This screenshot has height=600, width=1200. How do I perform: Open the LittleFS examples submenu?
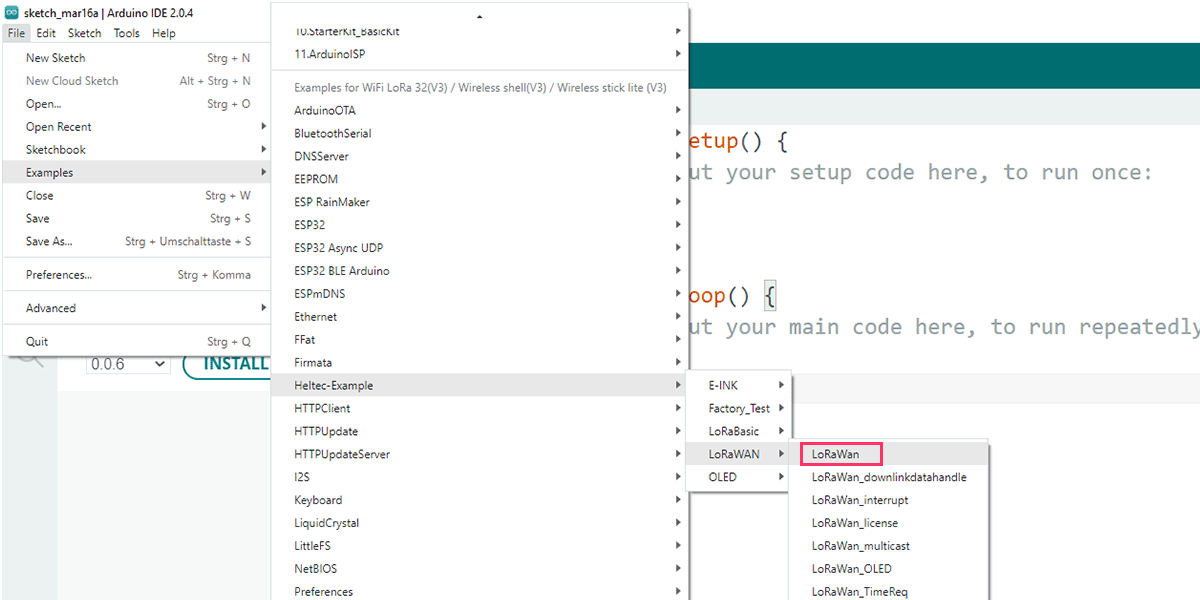[x=480, y=546]
